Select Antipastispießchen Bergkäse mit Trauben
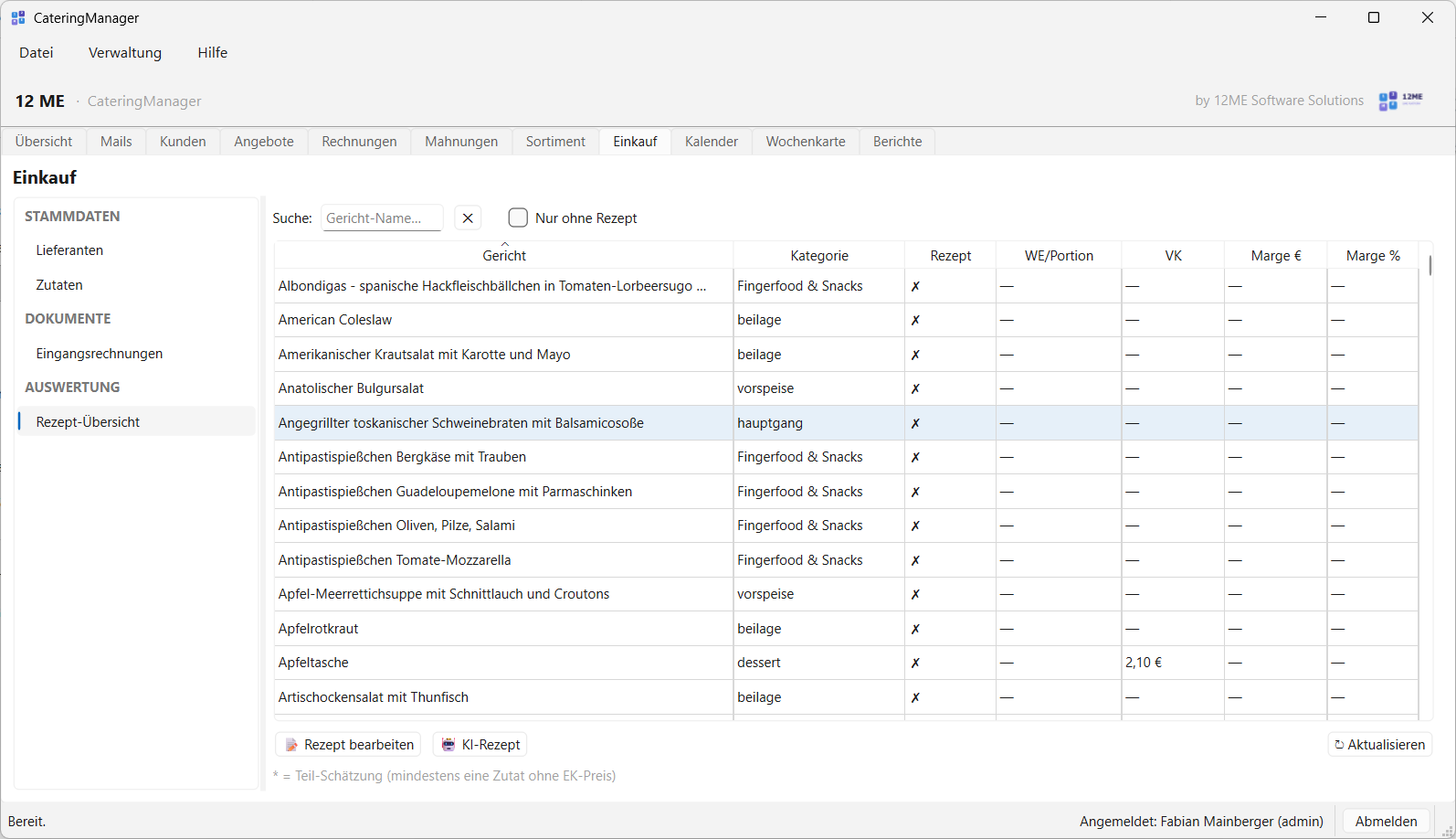Viewport: 1456px width, 839px height. (x=846, y=457)
